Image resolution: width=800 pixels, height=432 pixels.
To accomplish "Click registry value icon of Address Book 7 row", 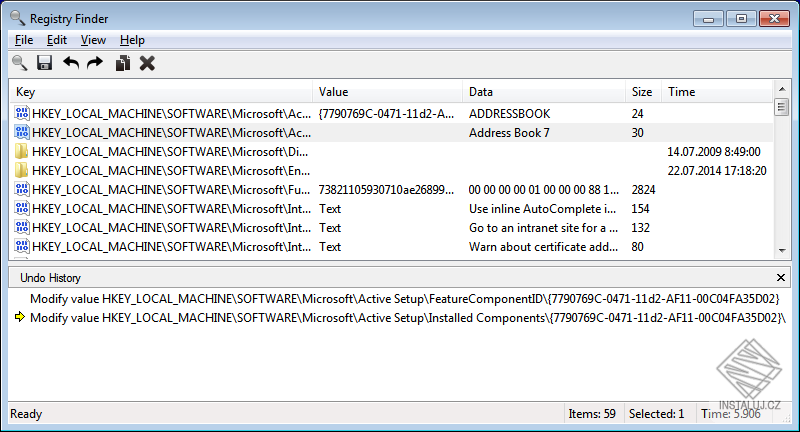I will [x=21, y=132].
